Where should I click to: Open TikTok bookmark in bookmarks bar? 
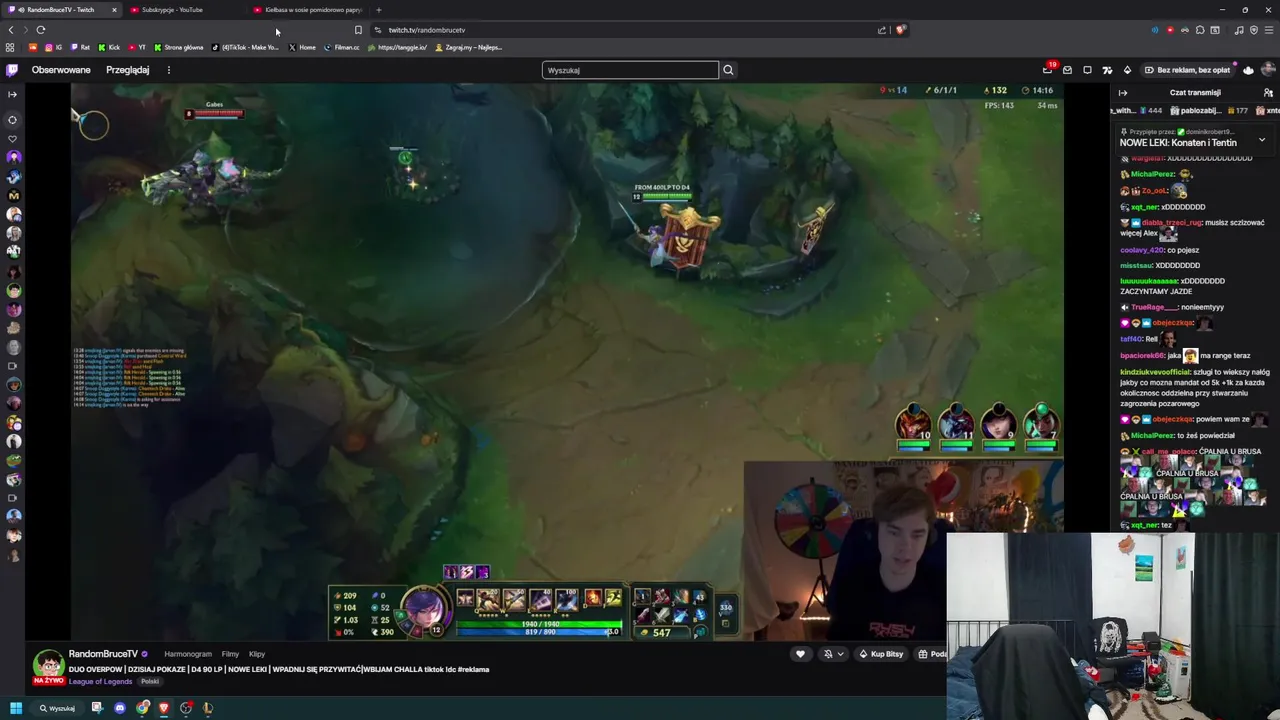tap(245, 47)
